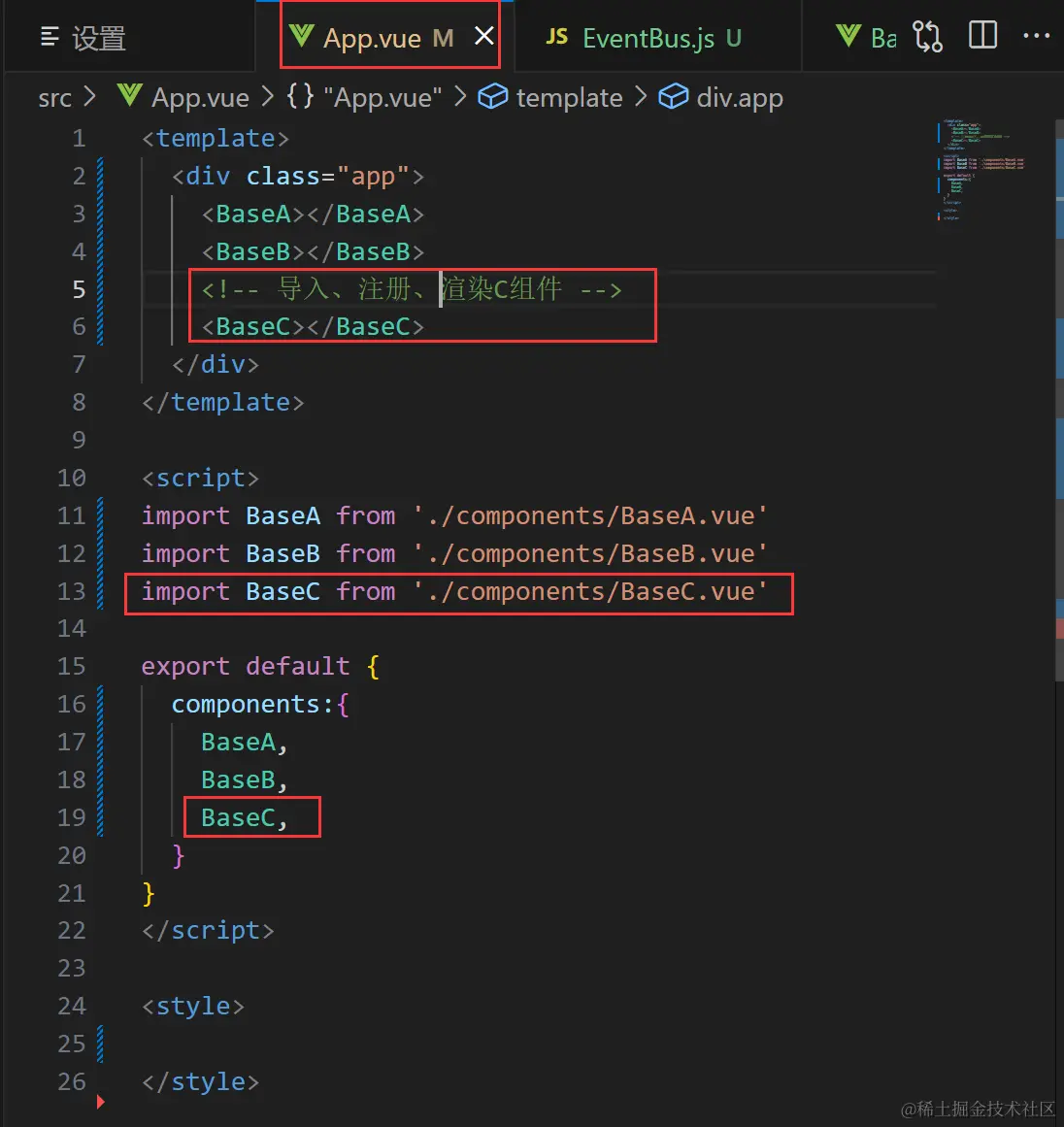Click the opening <style> tag

coord(192,1007)
